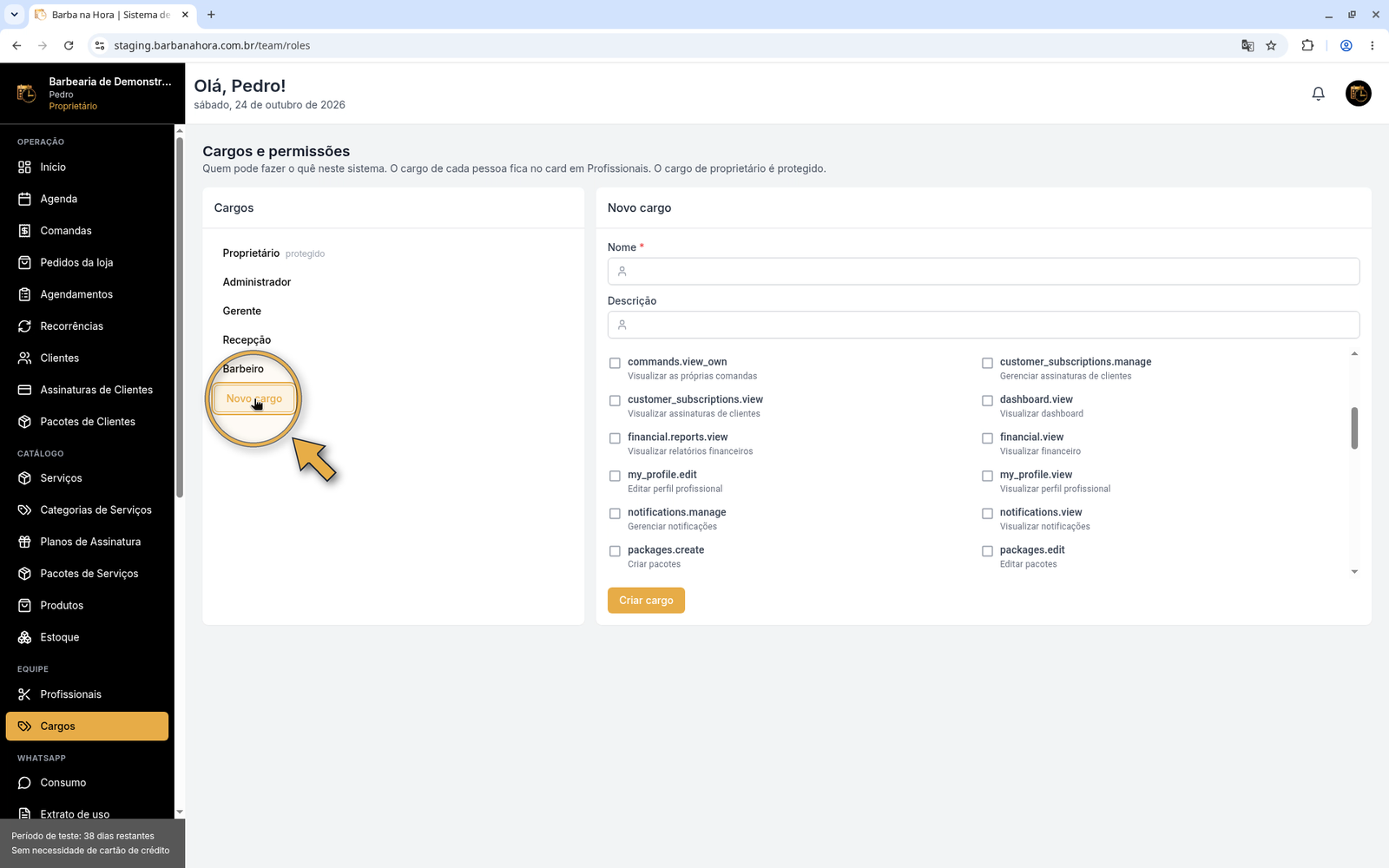This screenshot has width=1389, height=868.
Task: Focus the Nome input field
Action: [984, 271]
